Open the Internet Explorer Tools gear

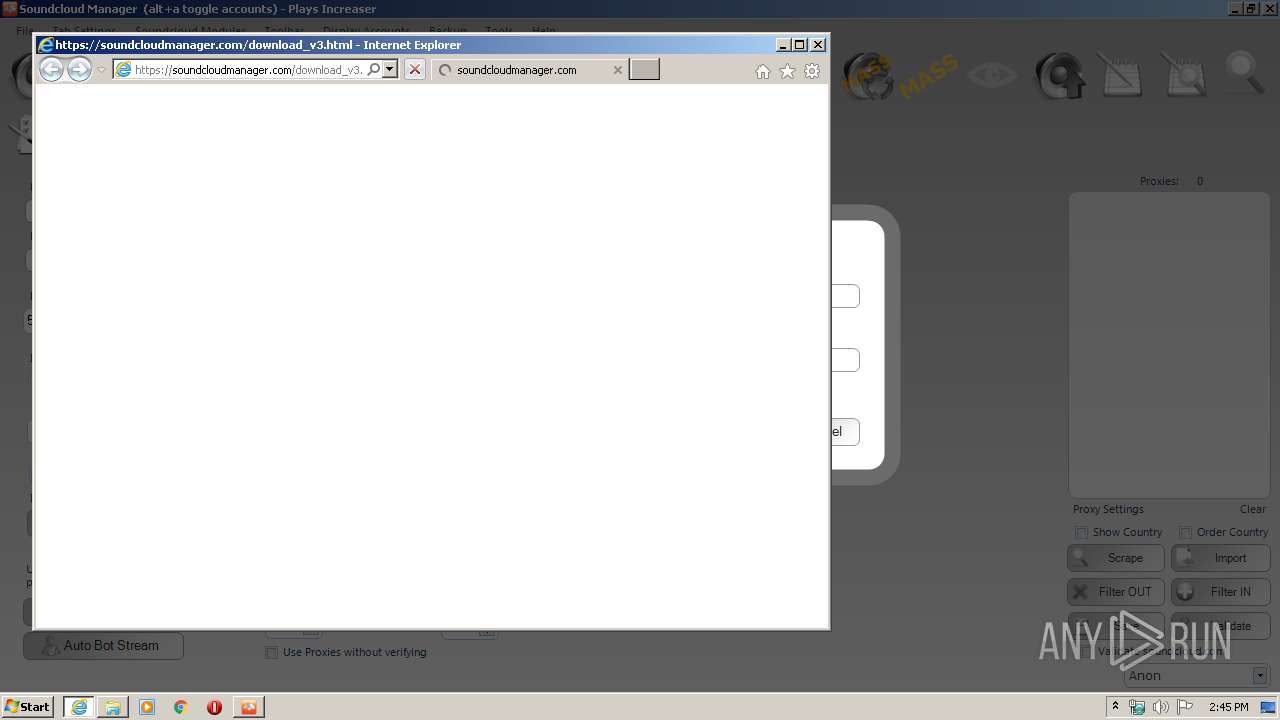point(812,71)
